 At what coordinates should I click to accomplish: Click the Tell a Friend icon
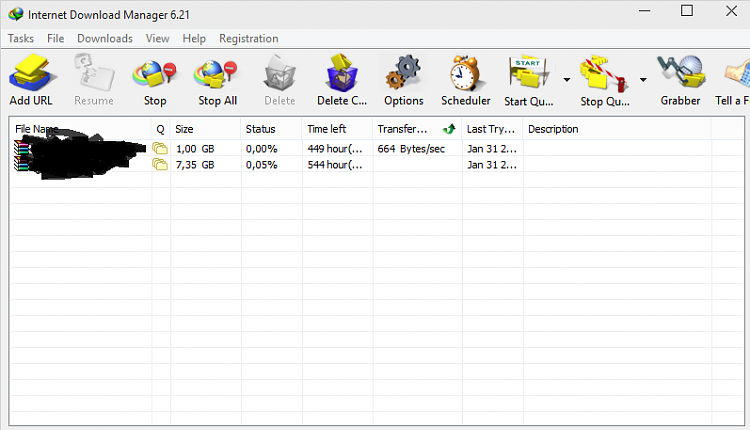point(737,74)
